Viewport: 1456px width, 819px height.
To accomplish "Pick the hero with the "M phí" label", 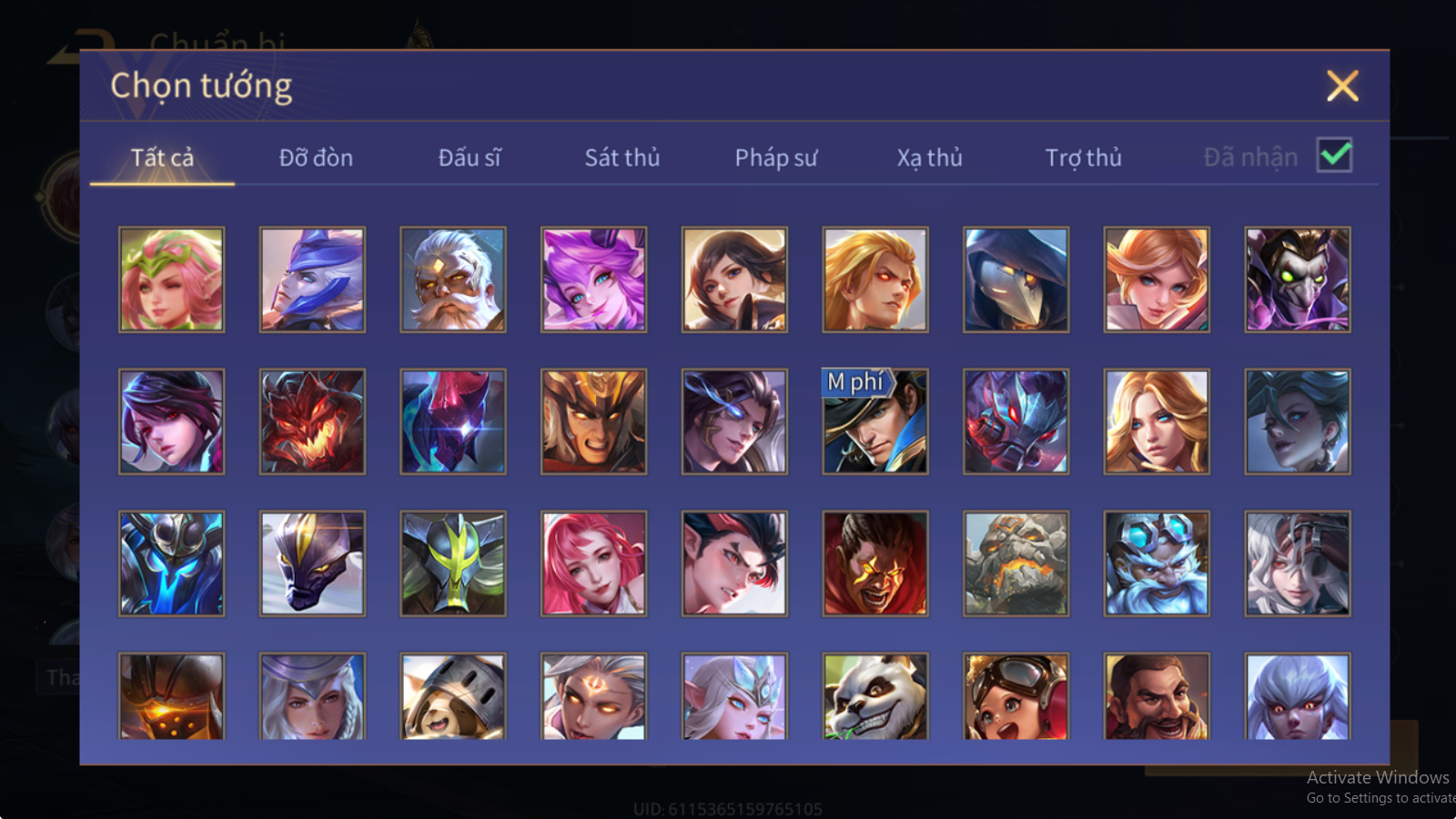I will click(x=875, y=421).
